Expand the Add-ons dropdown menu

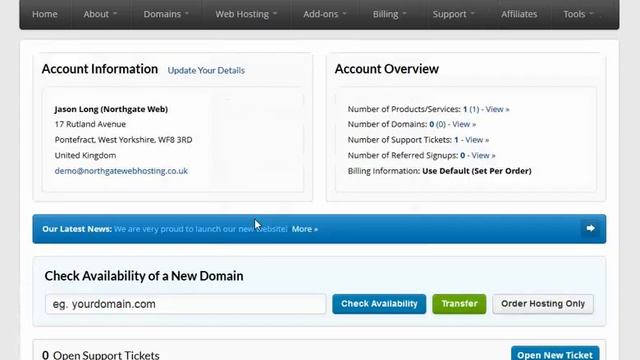[x=325, y=14]
